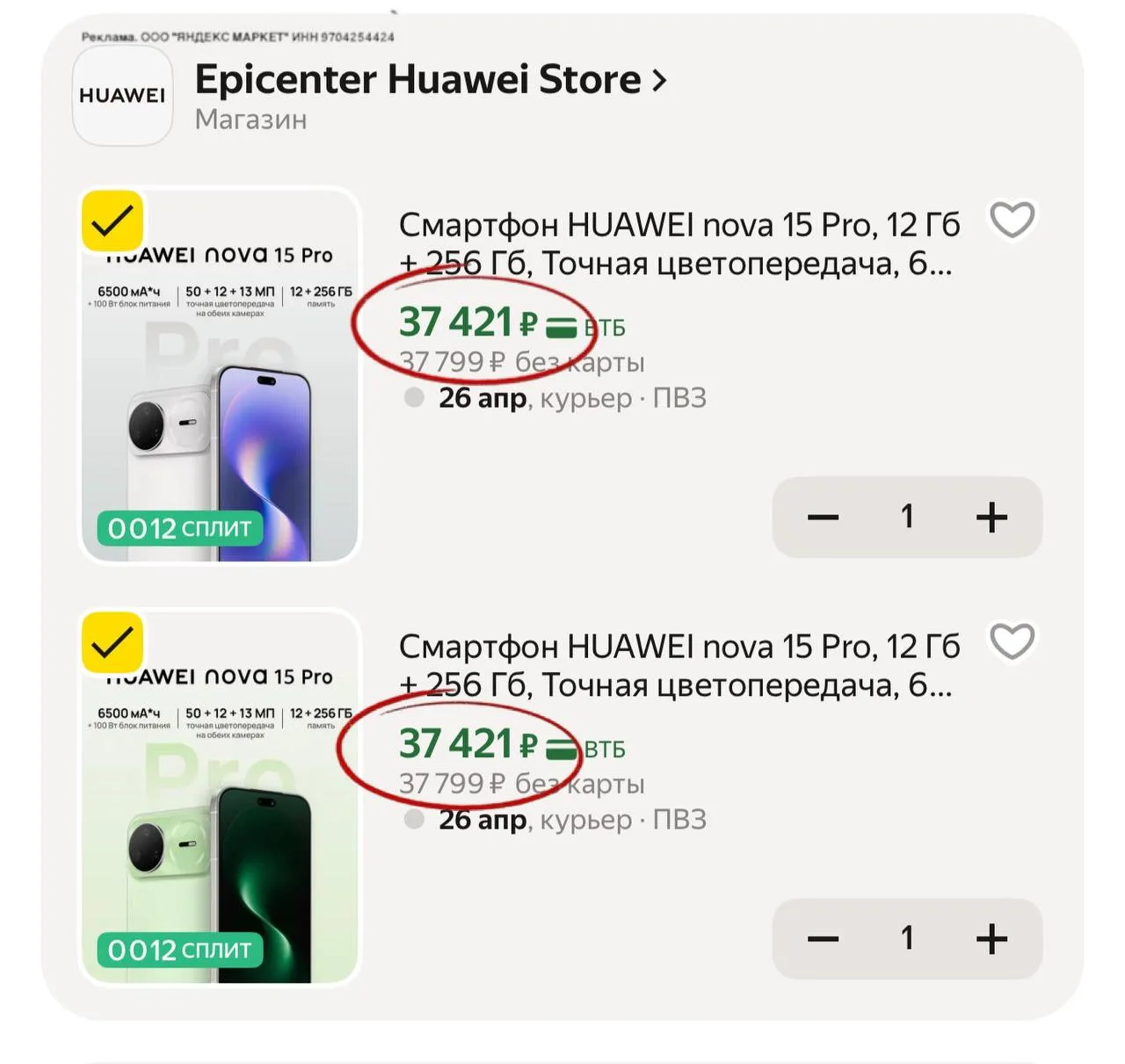
Task: Open the white nova 15 Pro product image
Action: (x=220, y=375)
